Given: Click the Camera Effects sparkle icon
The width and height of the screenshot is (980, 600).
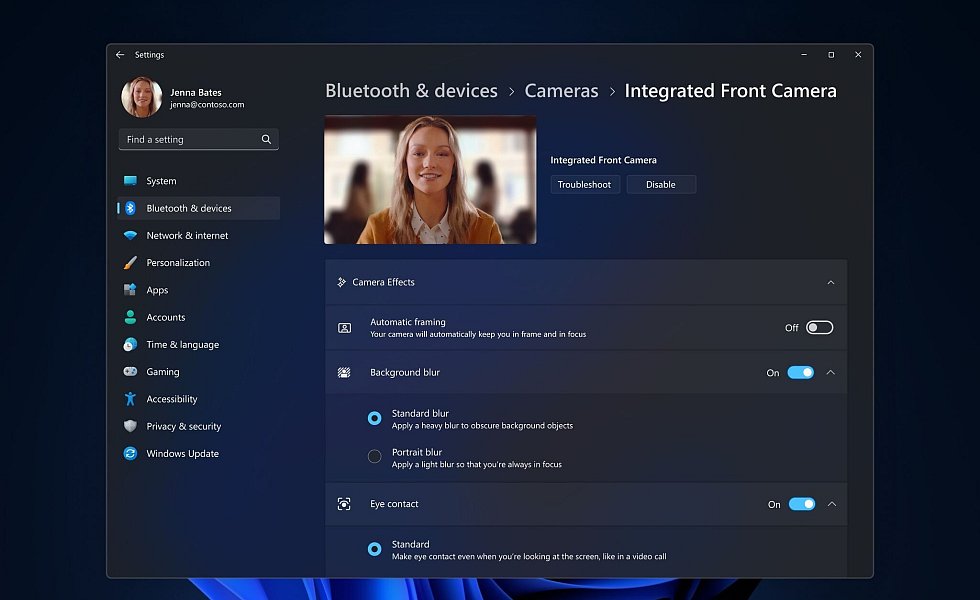Looking at the screenshot, I should pyautogui.click(x=341, y=282).
